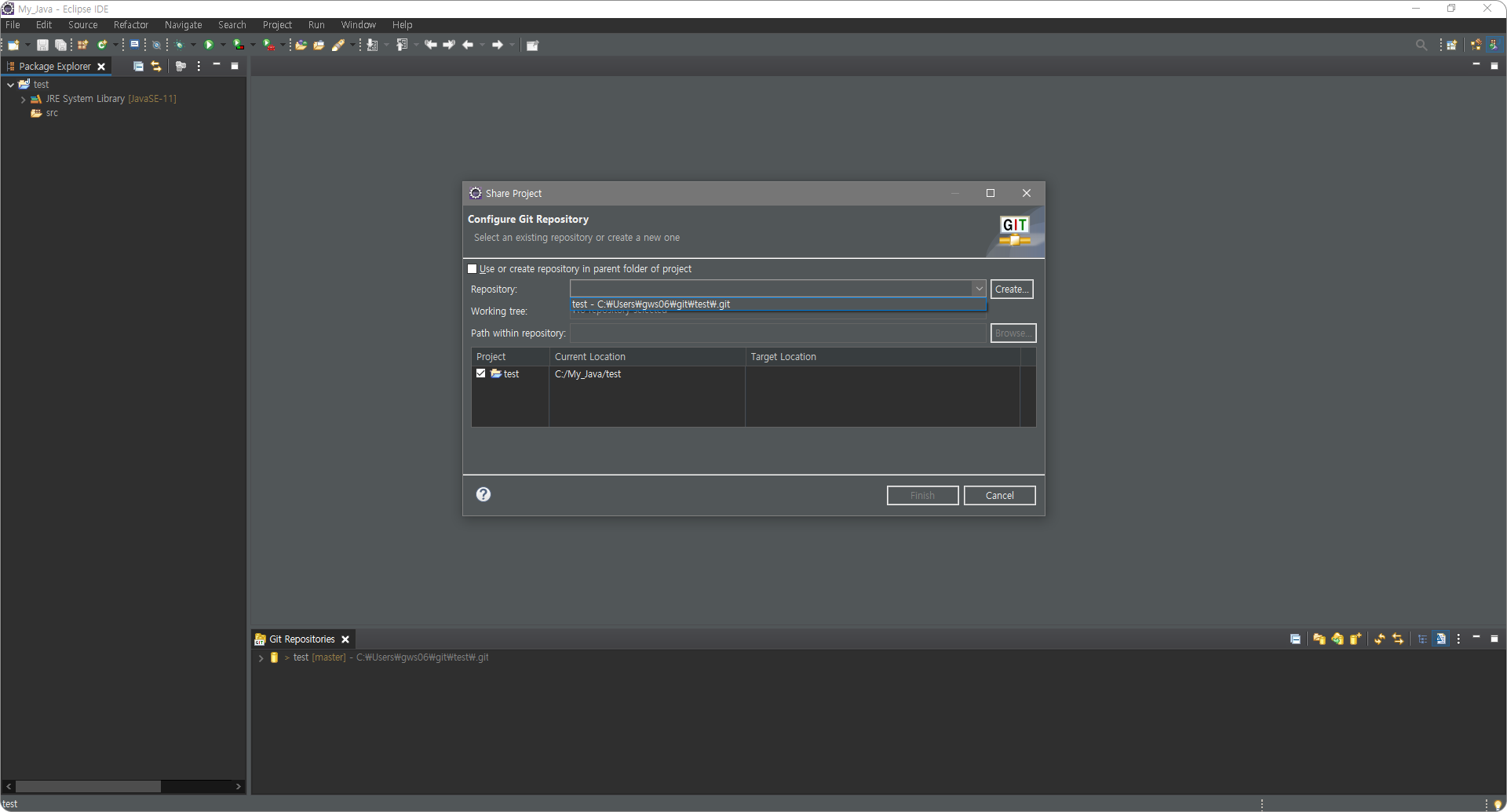Click the help question mark icon
This screenshot has width=1507, height=812.
(483, 494)
